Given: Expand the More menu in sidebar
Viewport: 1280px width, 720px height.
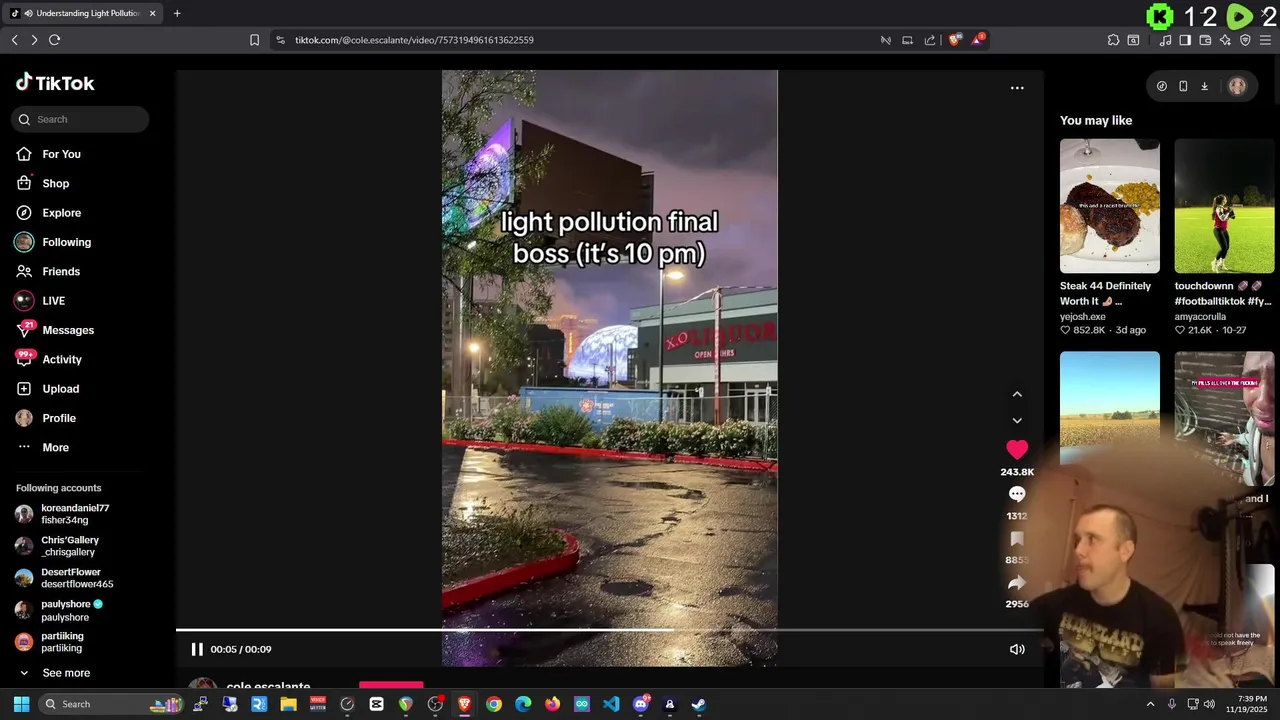Looking at the screenshot, I should click(x=55, y=447).
